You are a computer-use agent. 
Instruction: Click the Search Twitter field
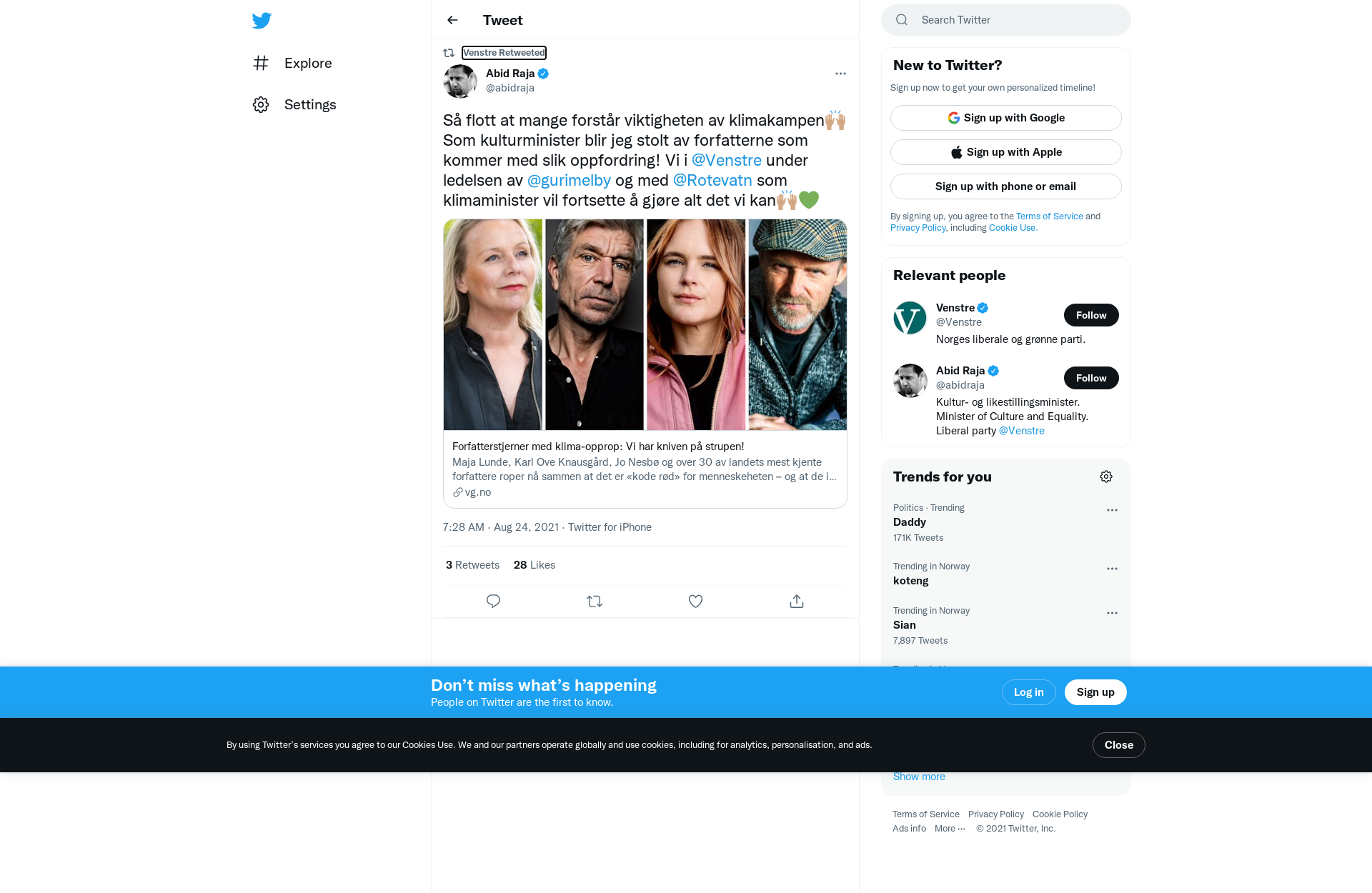pos(1006,20)
